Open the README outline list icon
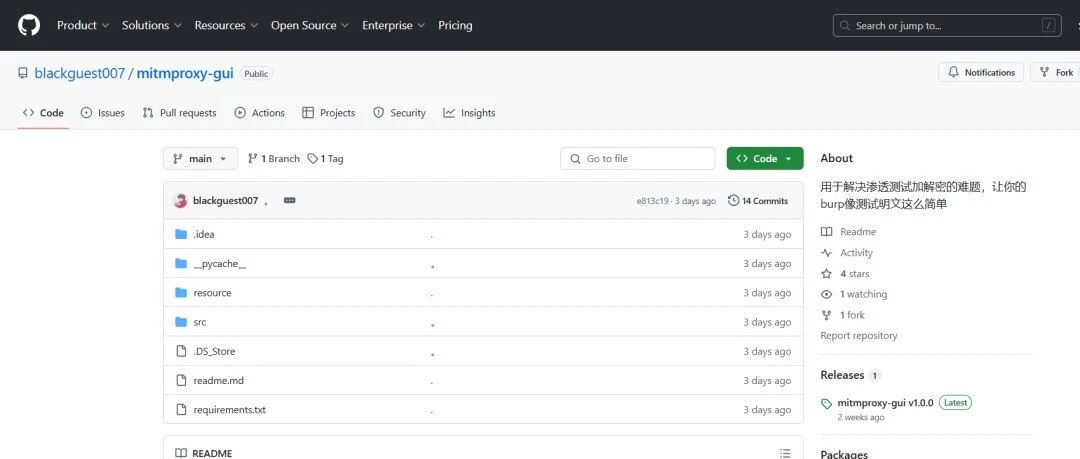The width and height of the screenshot is (1080, 459). tap(785, 453)
